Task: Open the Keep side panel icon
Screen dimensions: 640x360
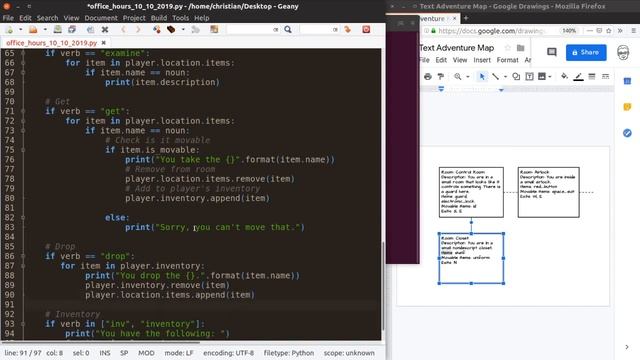Action: pos(627,107)
